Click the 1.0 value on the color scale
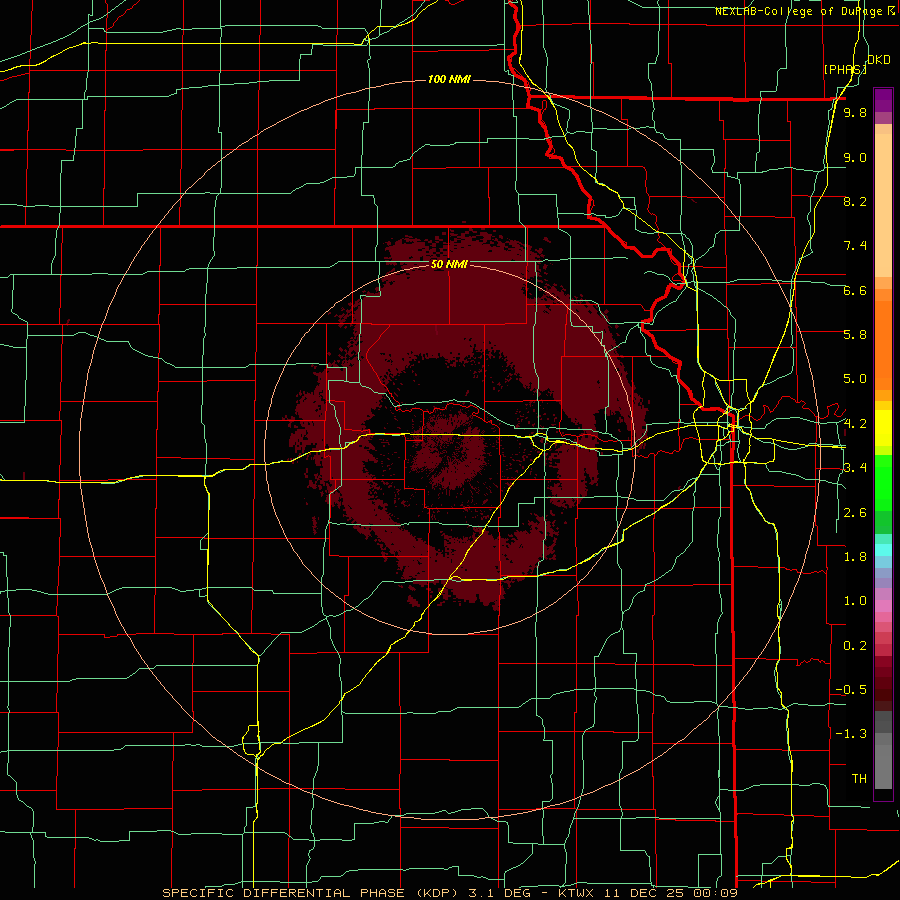 tap(855, 601)
